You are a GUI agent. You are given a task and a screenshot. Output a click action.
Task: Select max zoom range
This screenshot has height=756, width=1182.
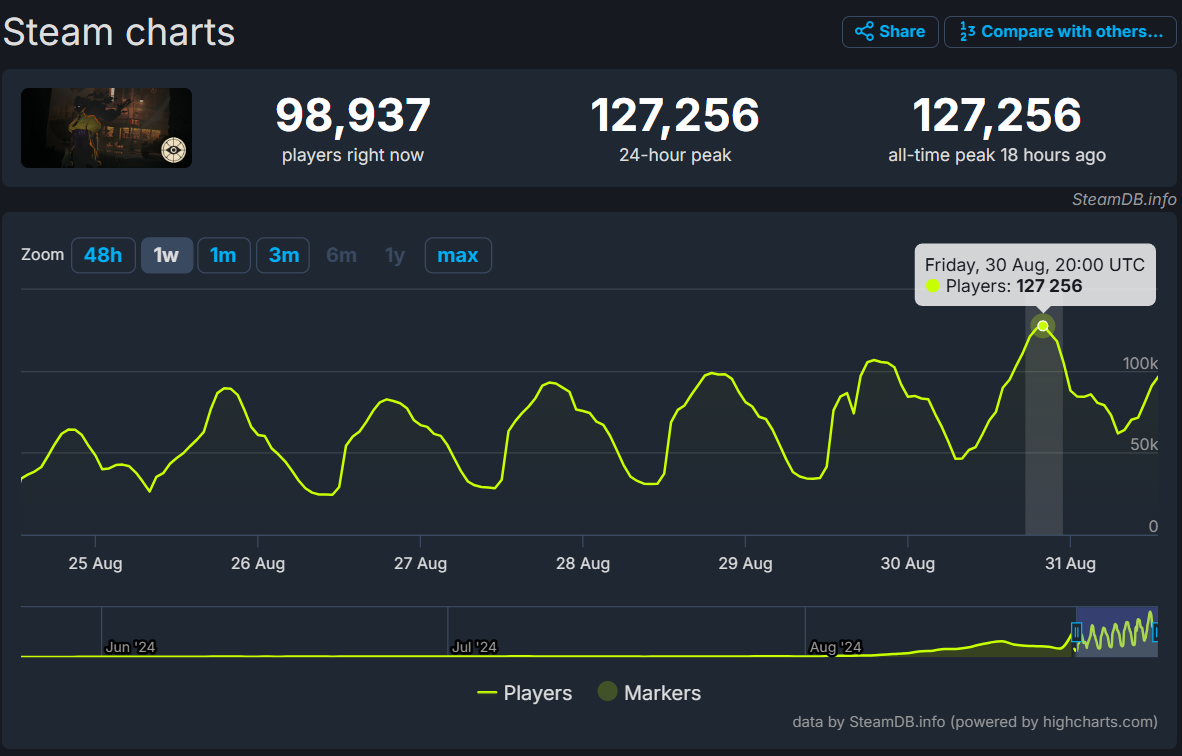458,255
